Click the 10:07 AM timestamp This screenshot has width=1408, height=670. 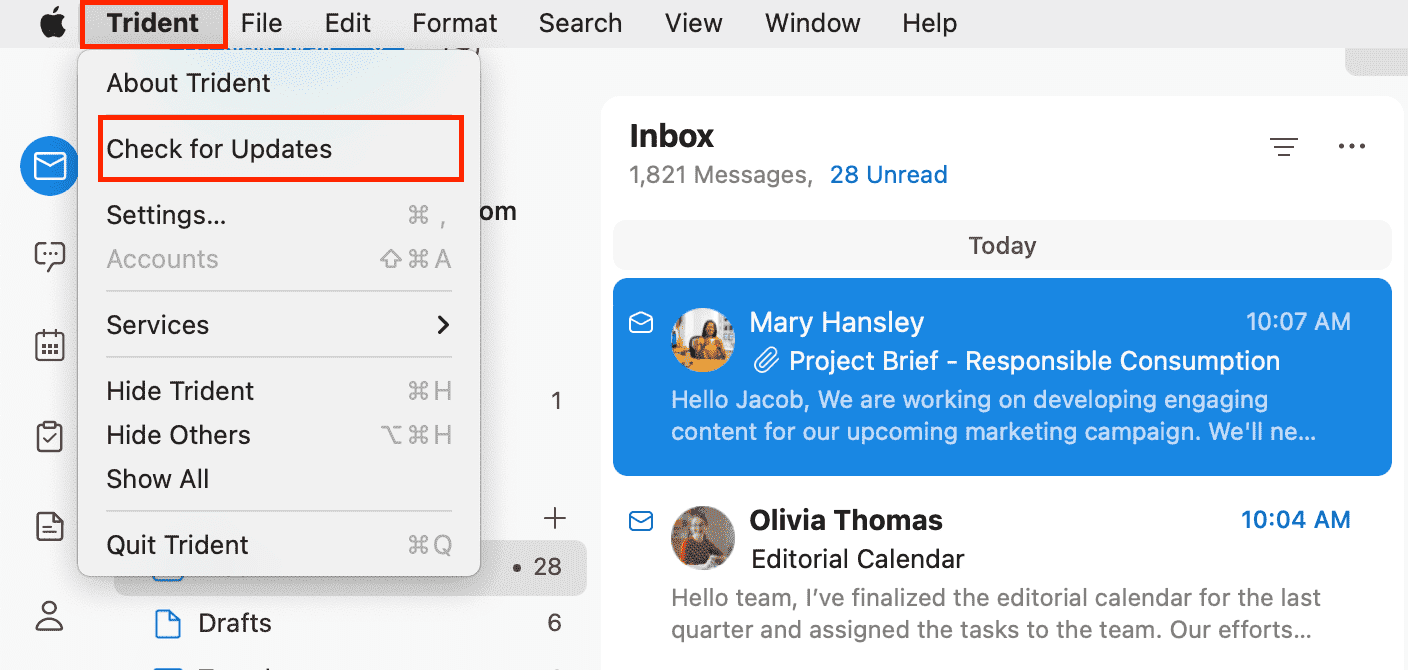point(1298,322)
